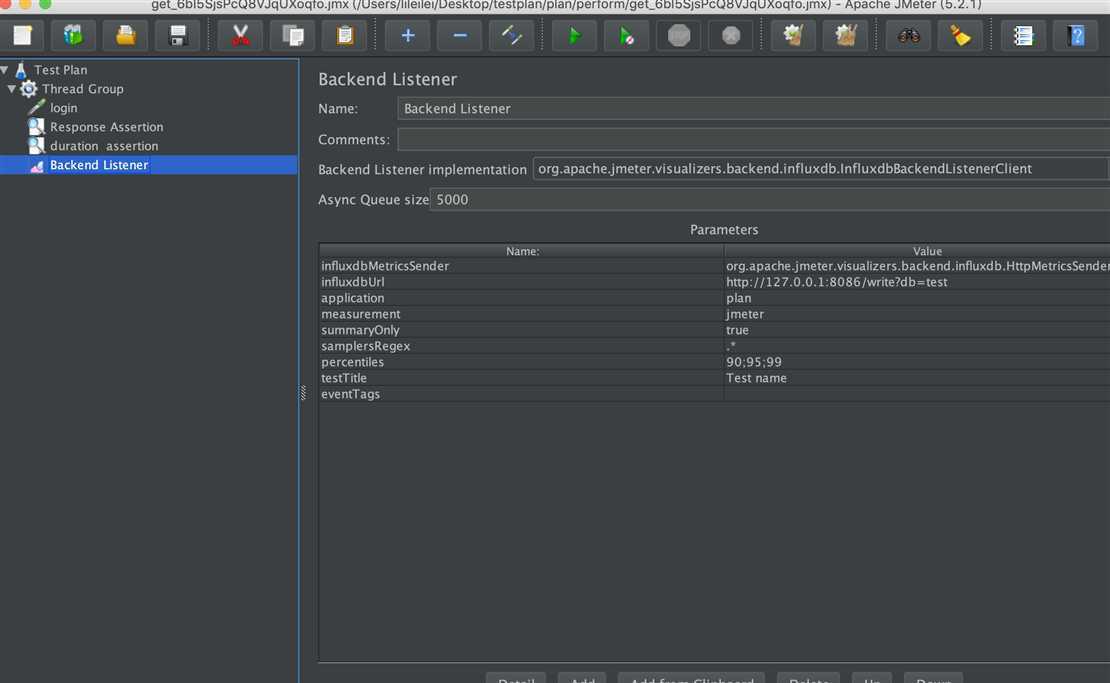Screen dimensions: 1110x683
Task: Click the Name text field
Action: click(x=750, y=108)
